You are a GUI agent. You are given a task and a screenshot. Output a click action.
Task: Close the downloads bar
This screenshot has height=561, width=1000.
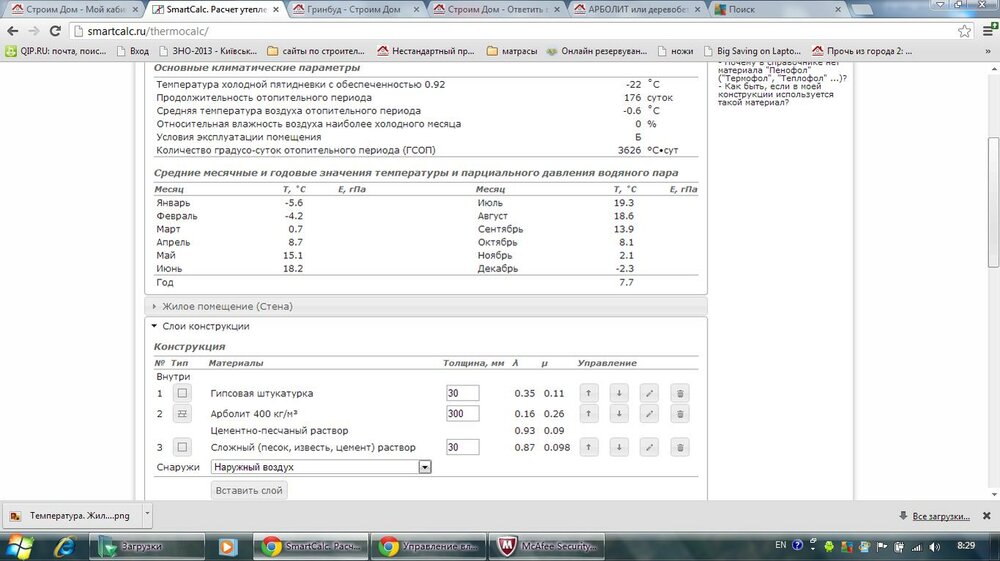(986, 515)
